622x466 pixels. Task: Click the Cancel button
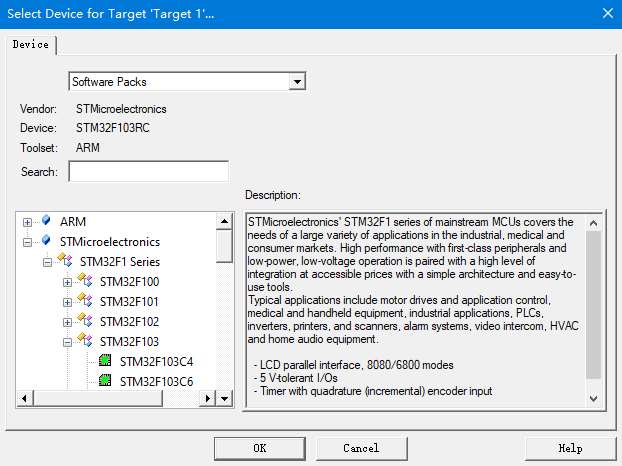click(x=361, y=449)
